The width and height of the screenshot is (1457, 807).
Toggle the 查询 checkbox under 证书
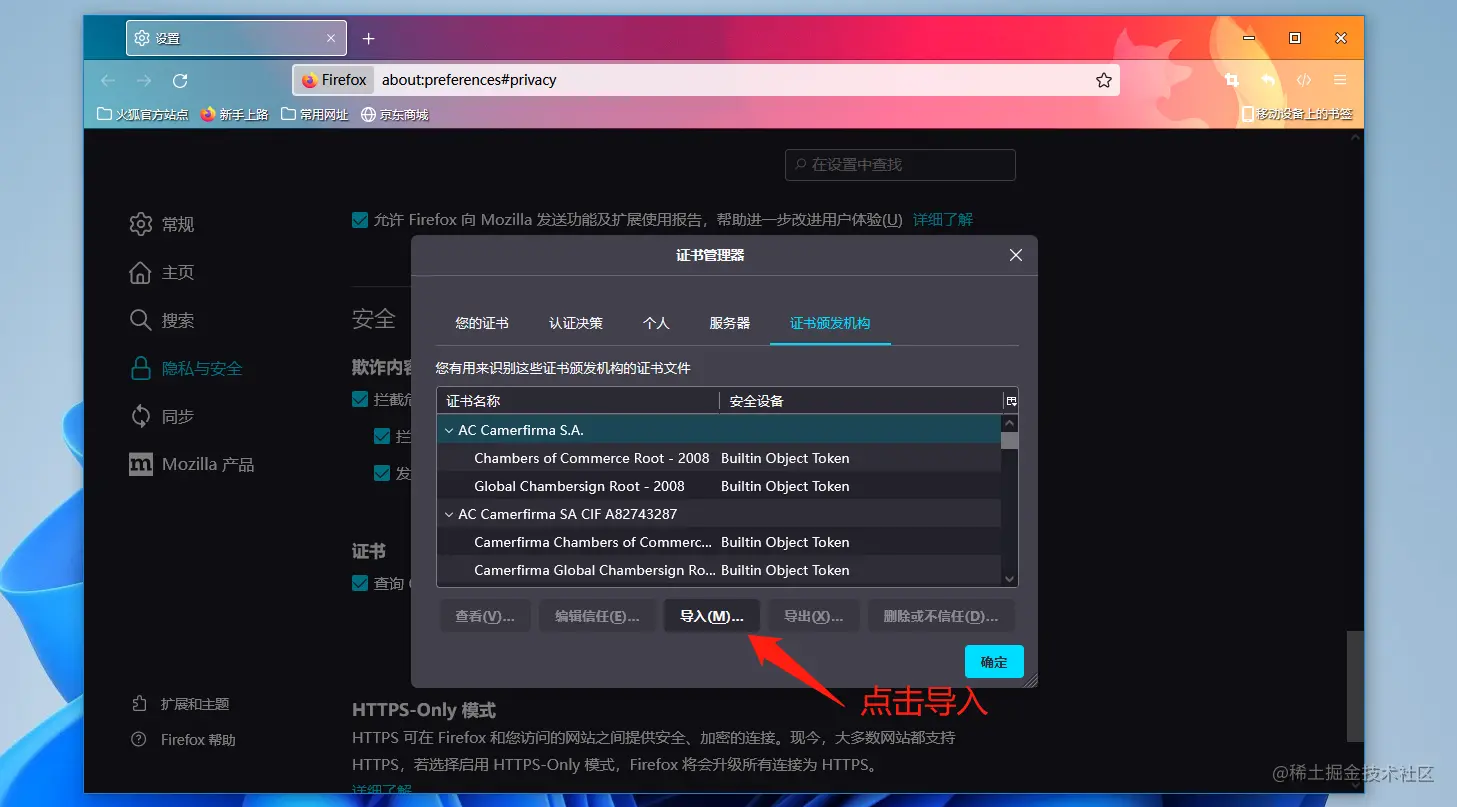360,583
